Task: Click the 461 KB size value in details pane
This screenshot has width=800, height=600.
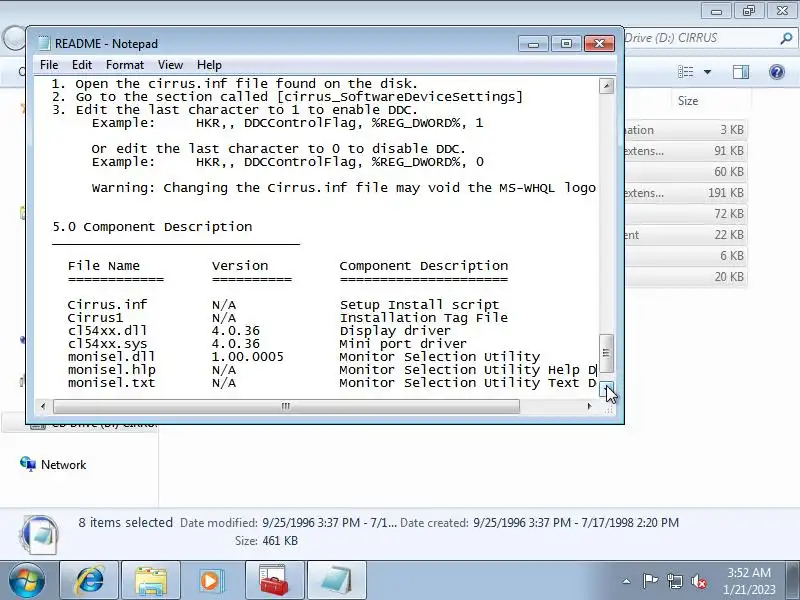Action: (x=280, y=541)
